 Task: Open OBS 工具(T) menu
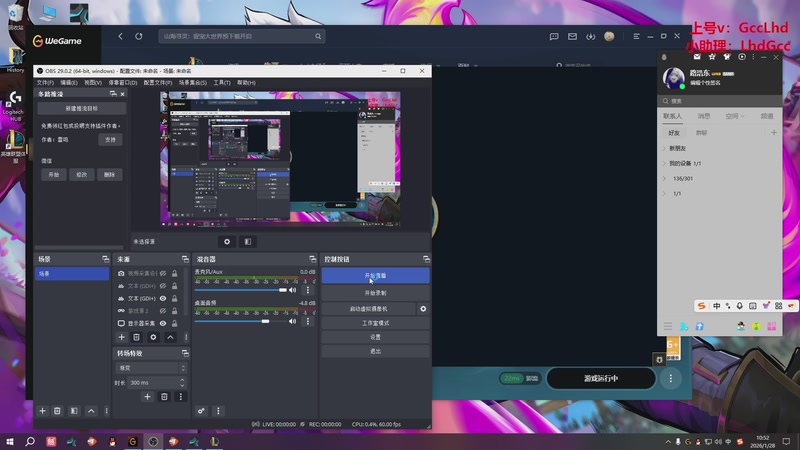(x=222, y=83)
